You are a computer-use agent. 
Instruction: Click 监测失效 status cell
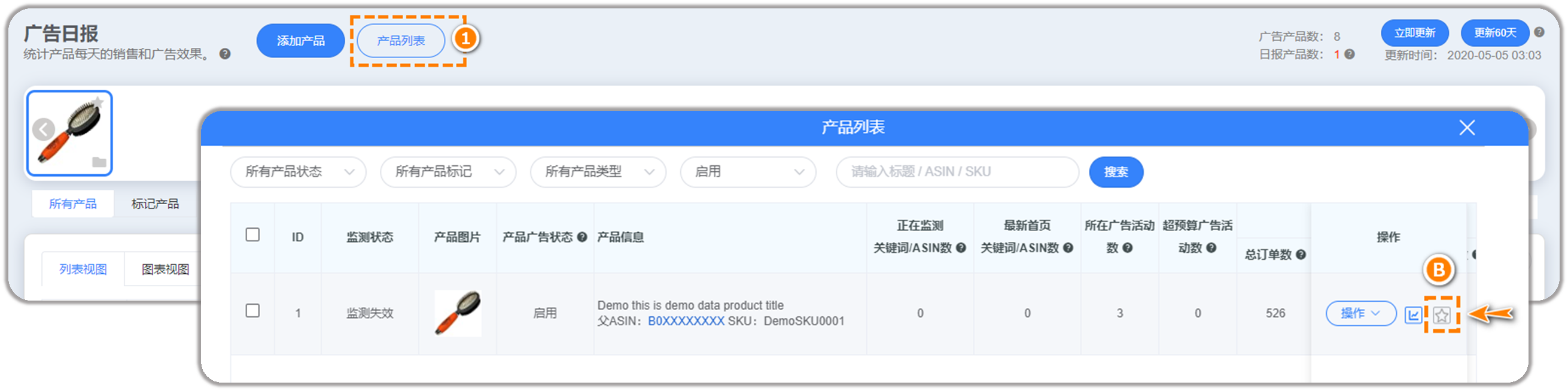pyautogui.click(x=370, y=313)
